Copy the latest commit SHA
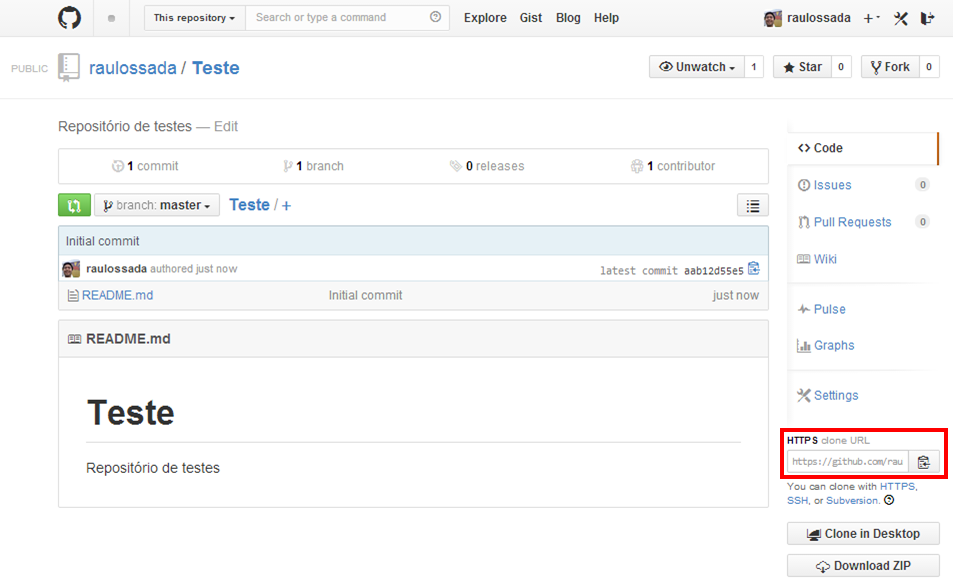The image size is (953, 586). click(x=754, y=268)
